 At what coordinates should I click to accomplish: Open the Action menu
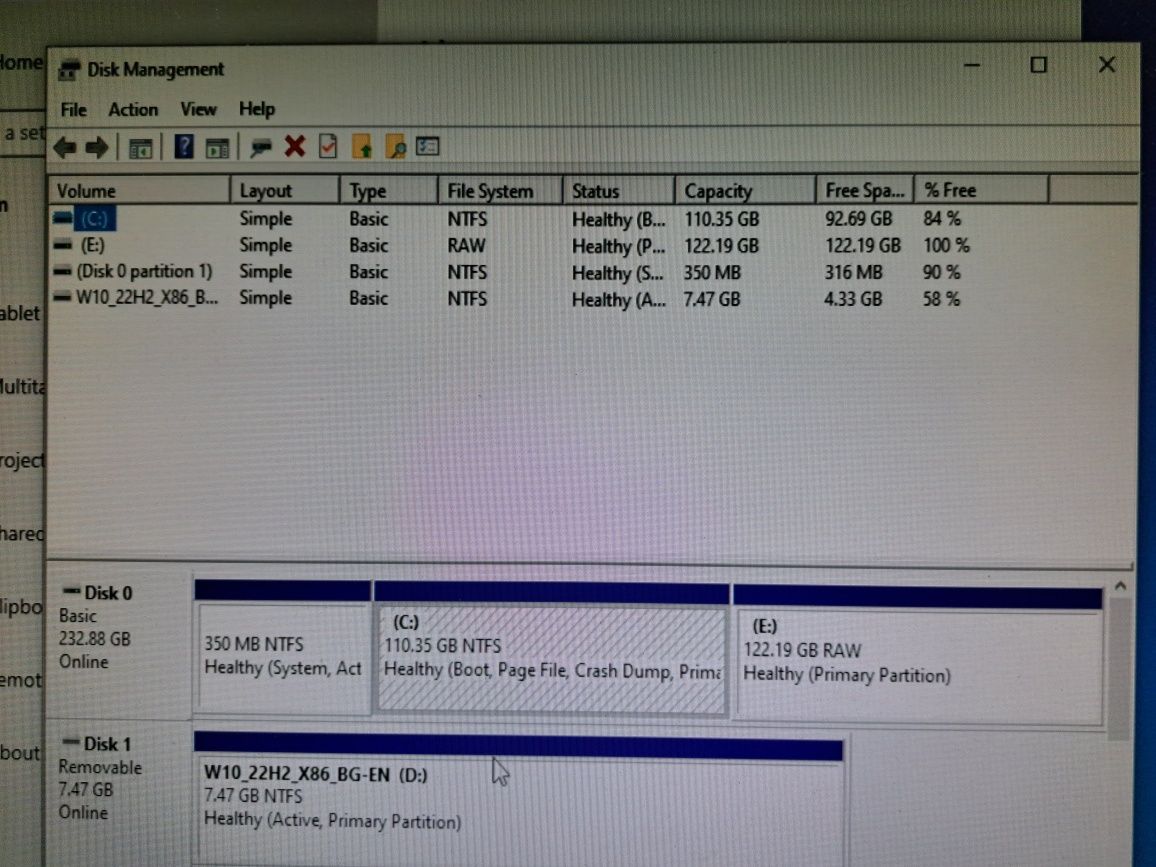(x=133, y=110)
